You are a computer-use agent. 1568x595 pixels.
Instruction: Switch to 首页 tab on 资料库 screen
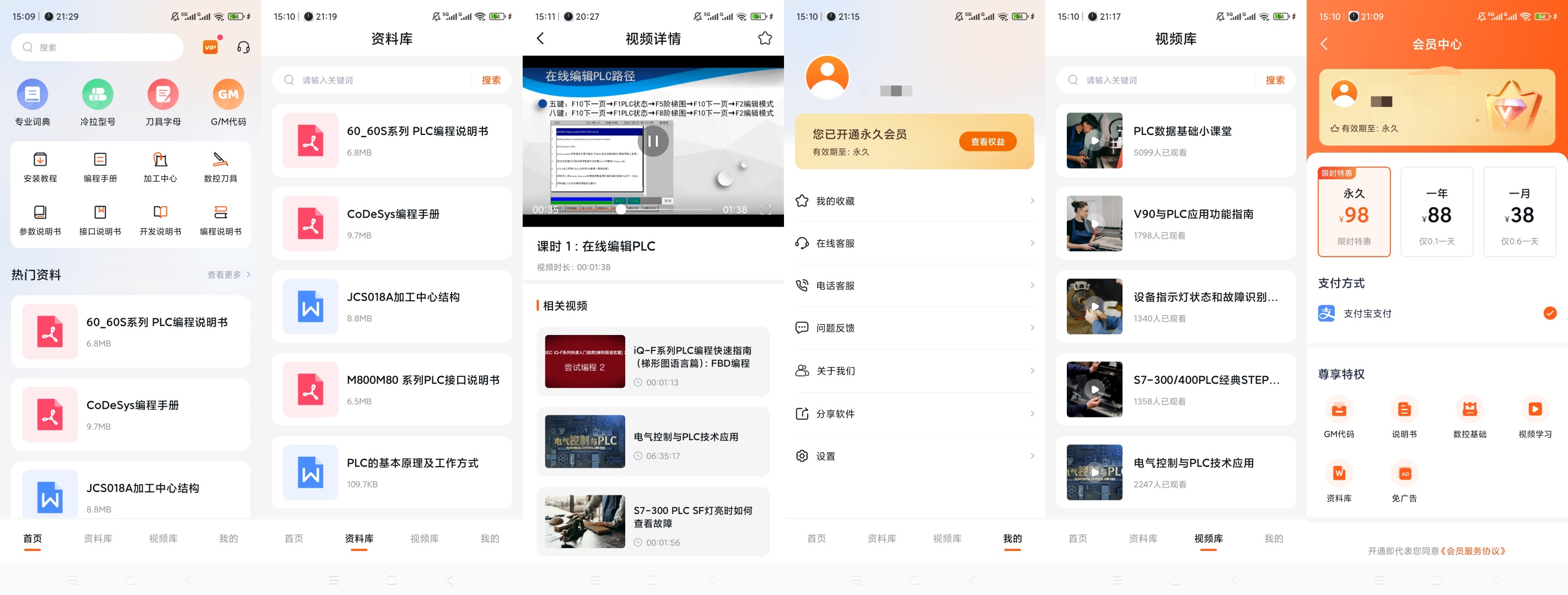tap(293, 539)
